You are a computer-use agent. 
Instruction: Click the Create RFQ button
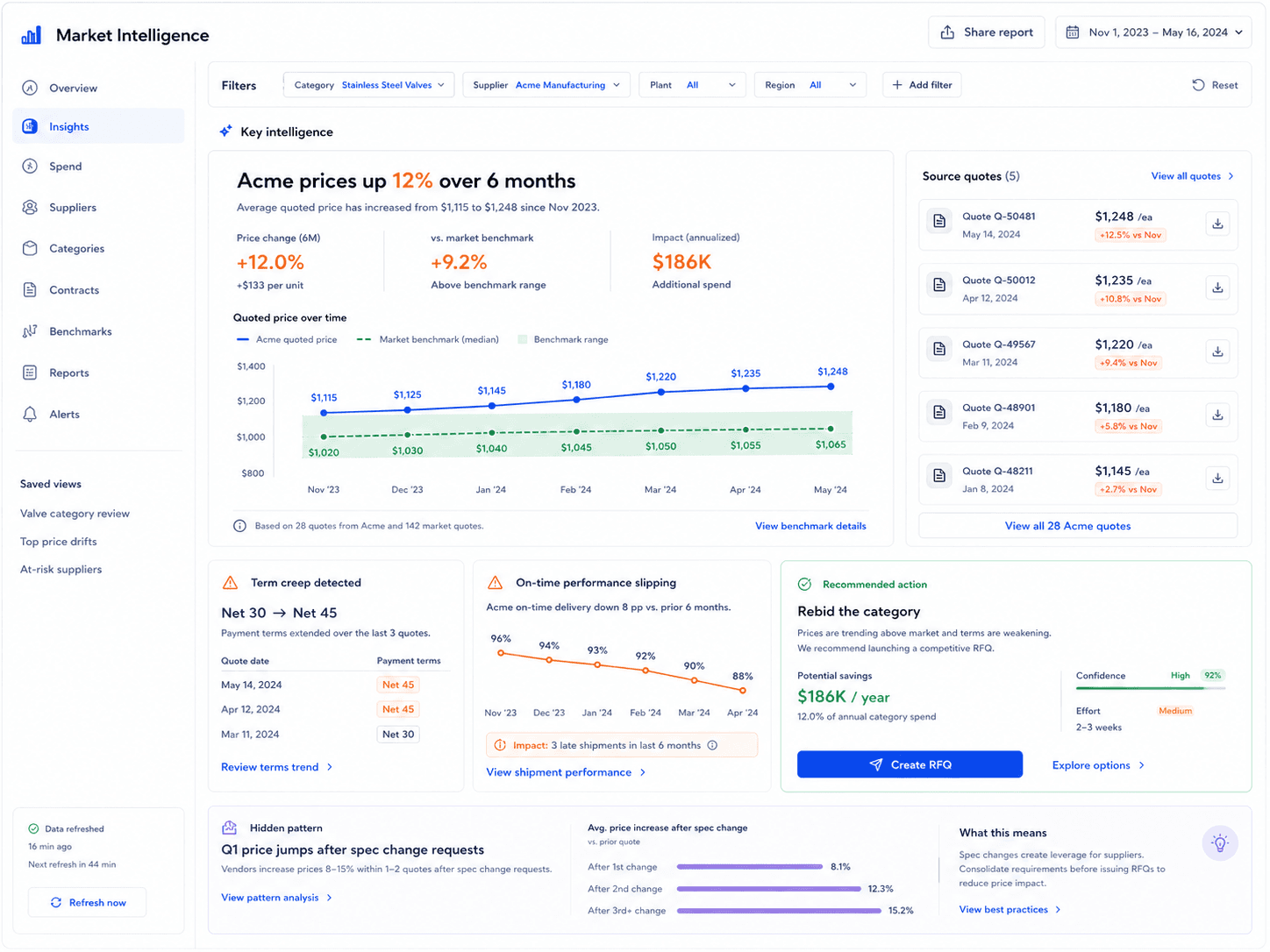click(910, 764)
